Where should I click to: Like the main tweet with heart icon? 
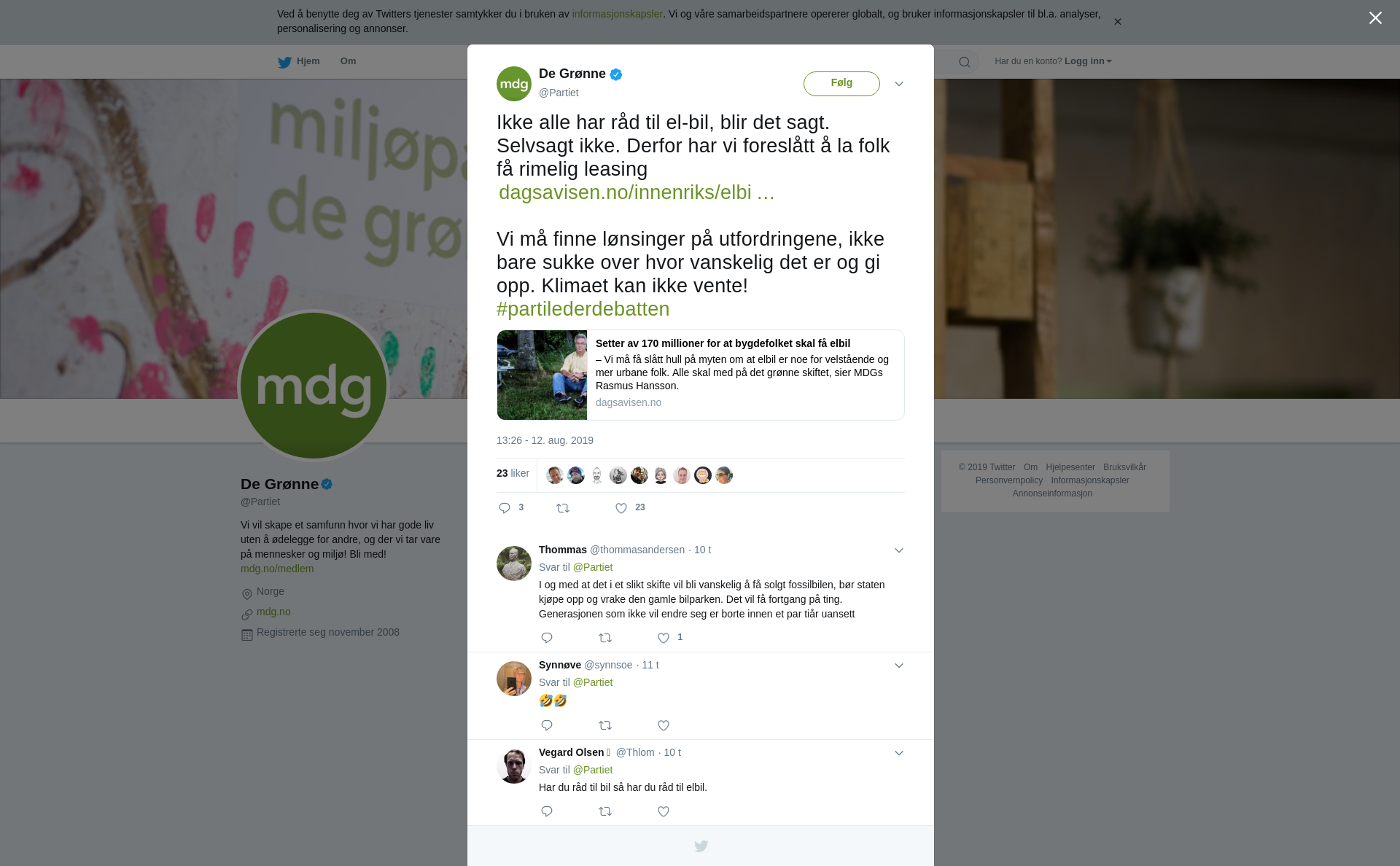[x=621, y=508]
